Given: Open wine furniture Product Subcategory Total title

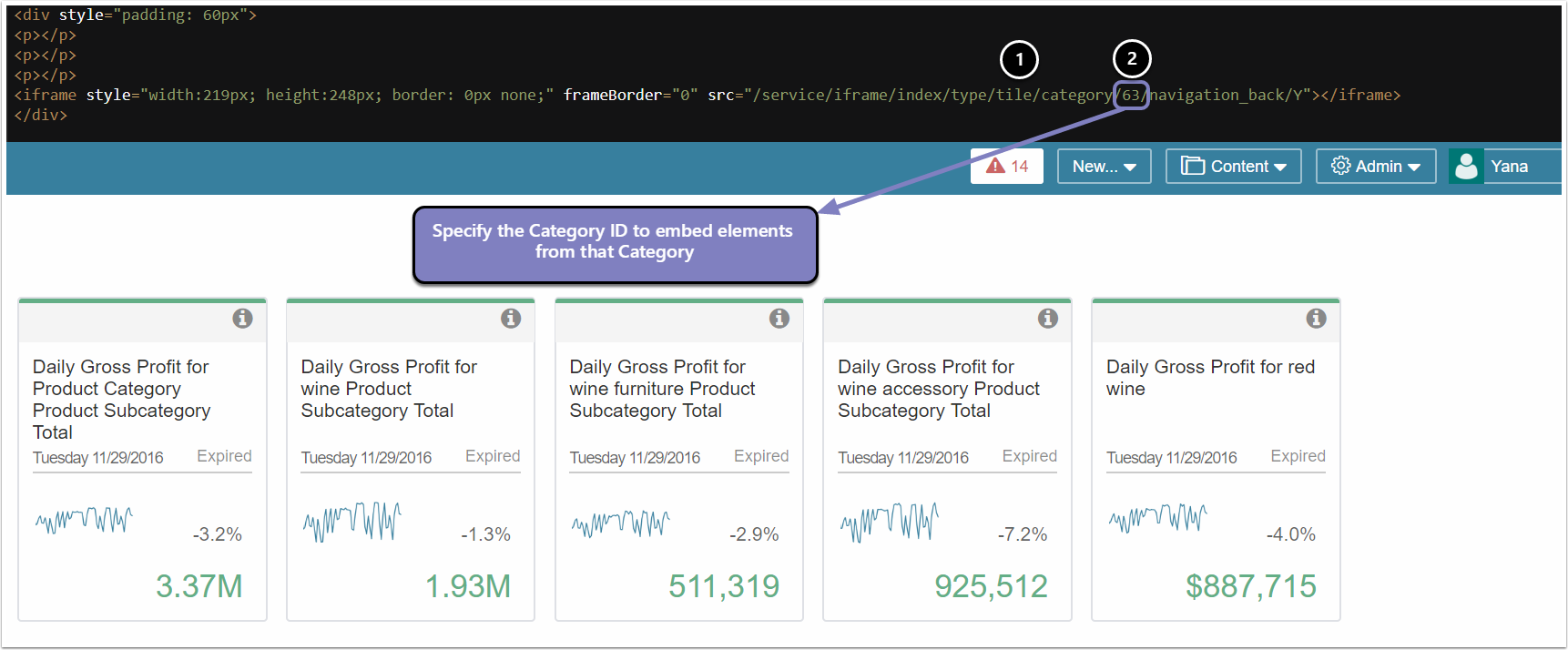Looking at the screenshot, I should (662, 389).
